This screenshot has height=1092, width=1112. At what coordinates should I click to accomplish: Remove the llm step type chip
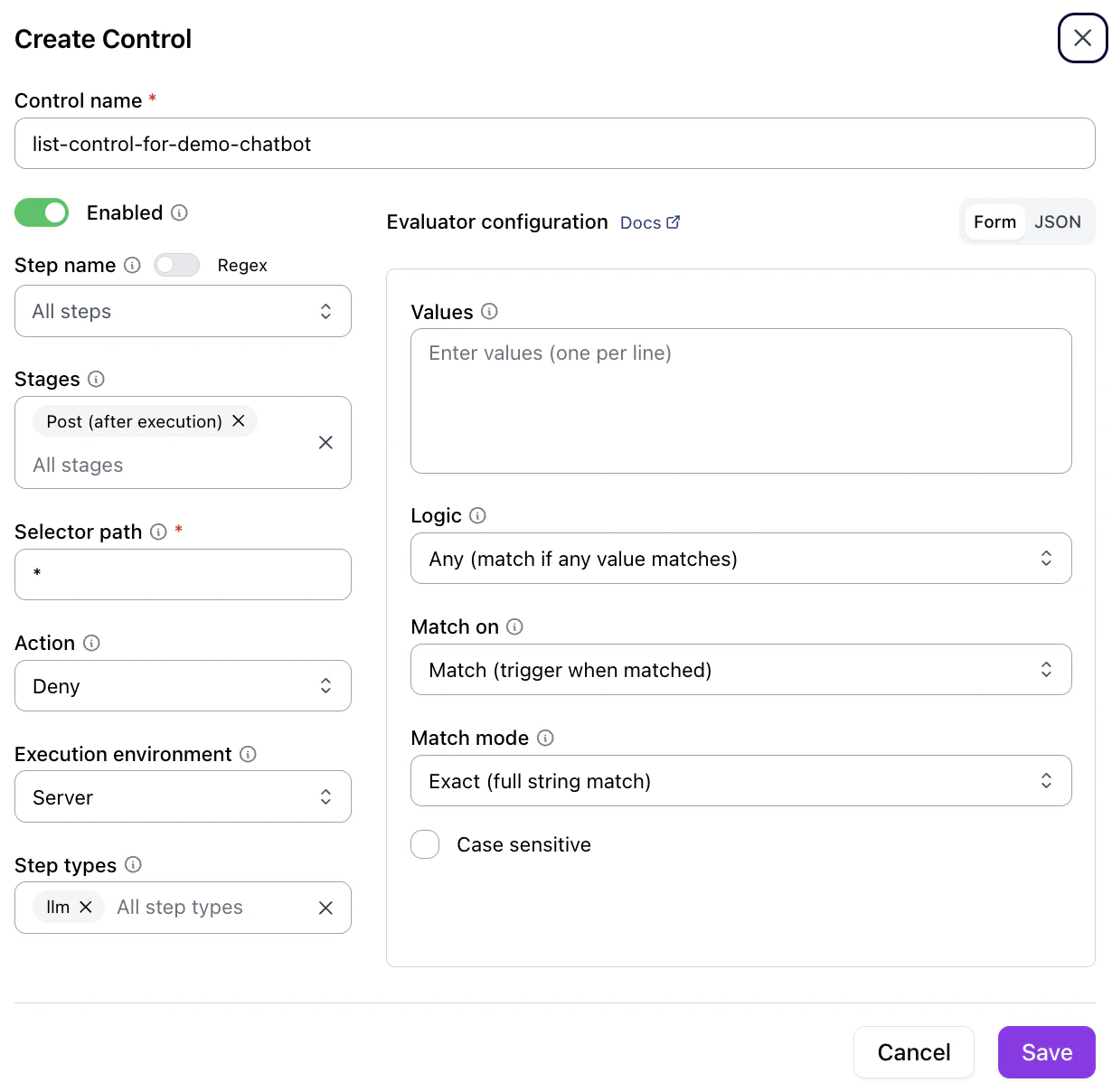[87, 907]
